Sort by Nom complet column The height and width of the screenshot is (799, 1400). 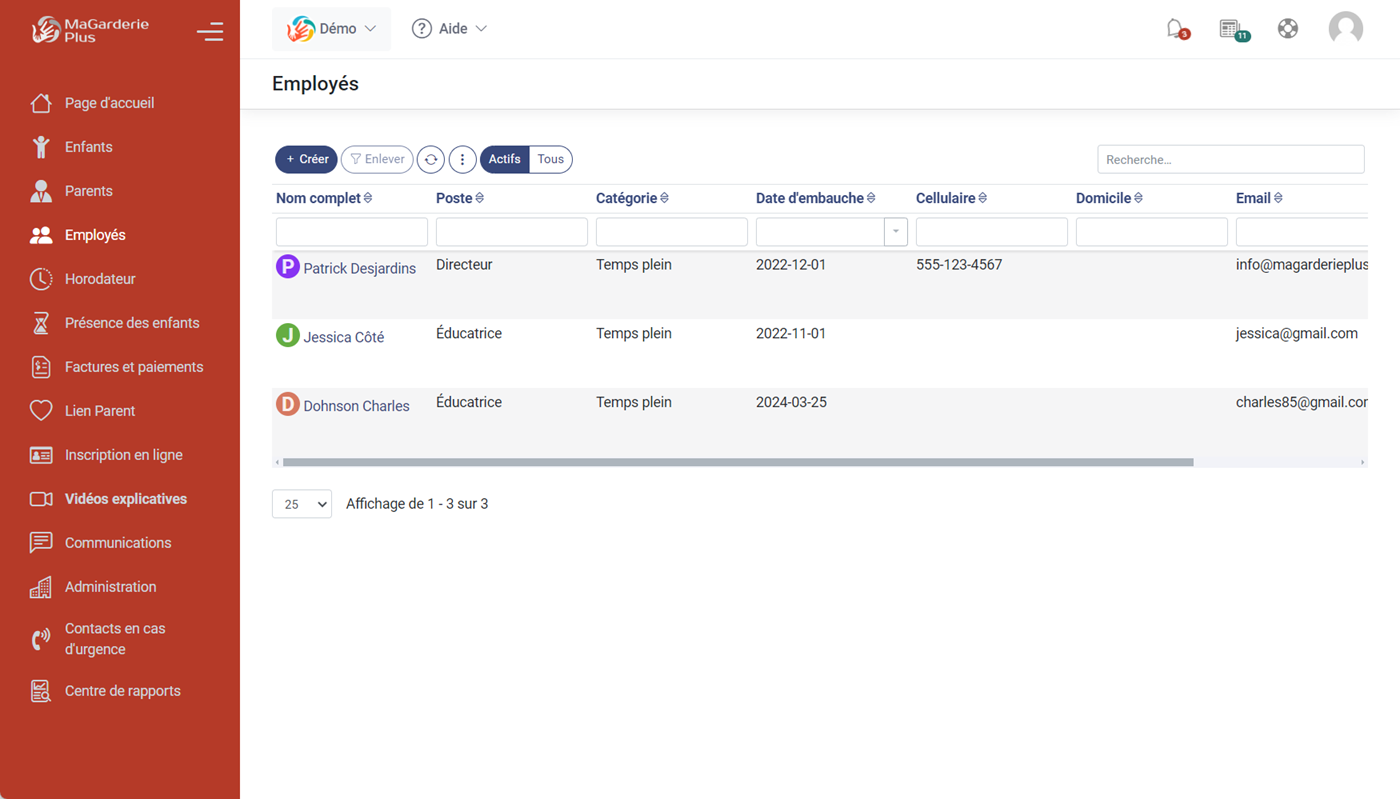point(324,198)
